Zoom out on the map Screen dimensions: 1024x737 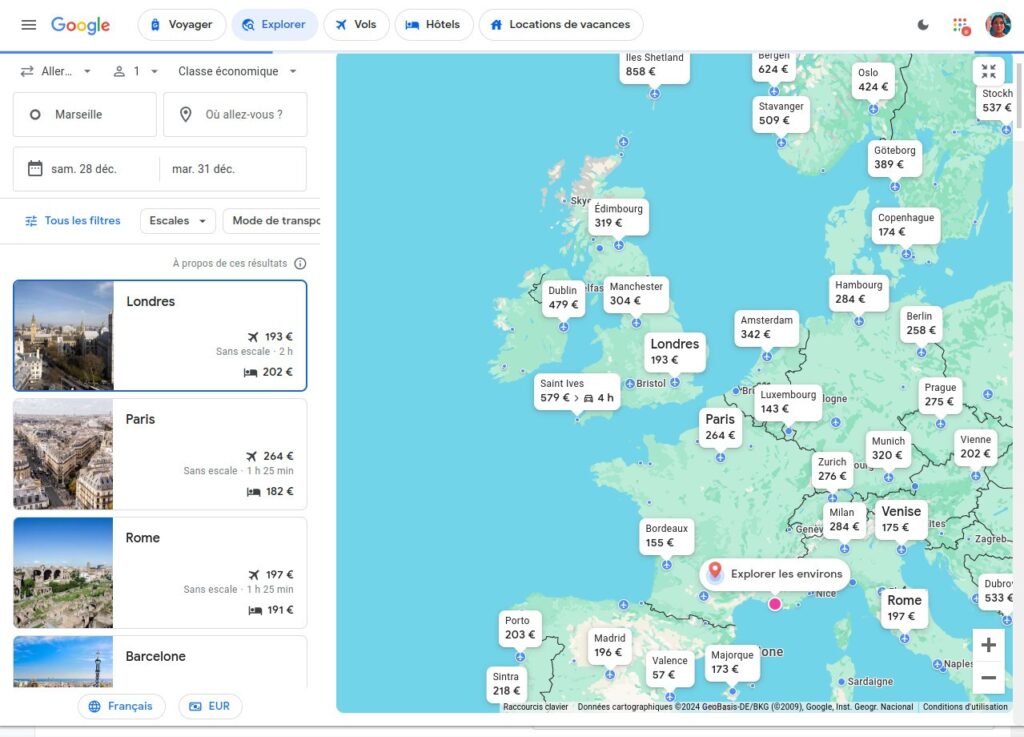tap(988, 677)
